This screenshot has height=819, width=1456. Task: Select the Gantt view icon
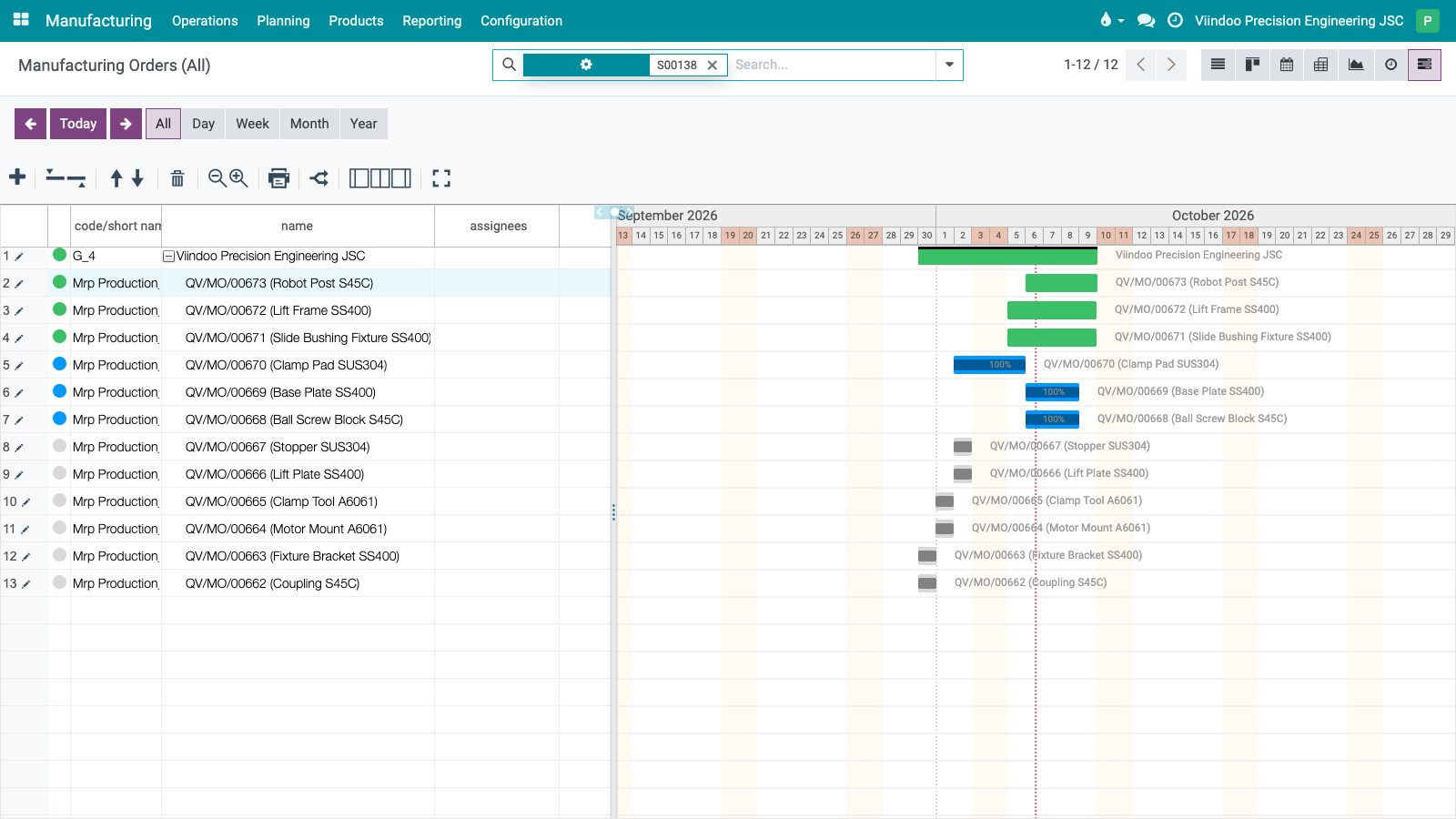[x=1424, y=65]
